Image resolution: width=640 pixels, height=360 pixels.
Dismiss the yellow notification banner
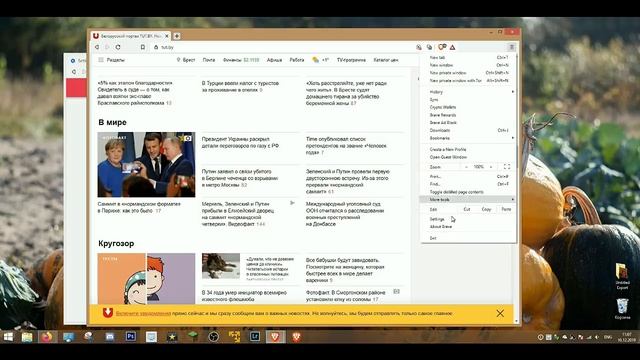[500, 313]
